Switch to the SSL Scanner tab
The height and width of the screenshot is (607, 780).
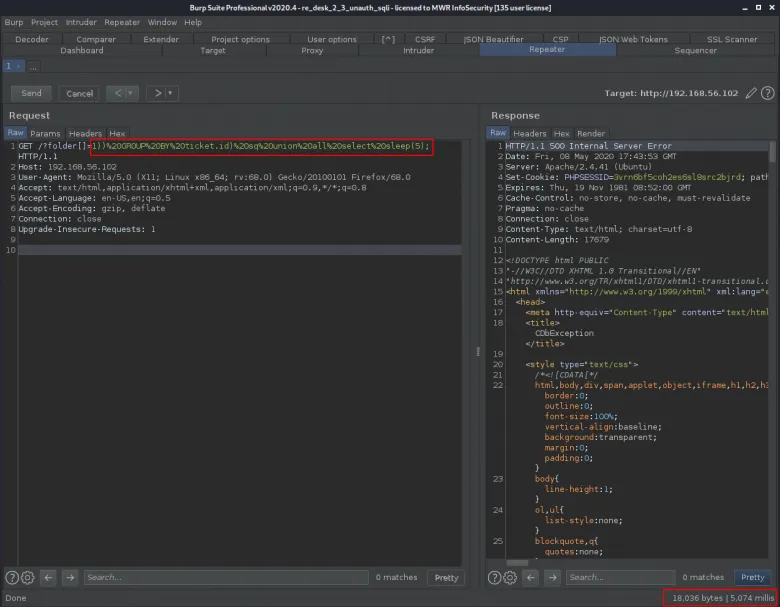[732, 39]
